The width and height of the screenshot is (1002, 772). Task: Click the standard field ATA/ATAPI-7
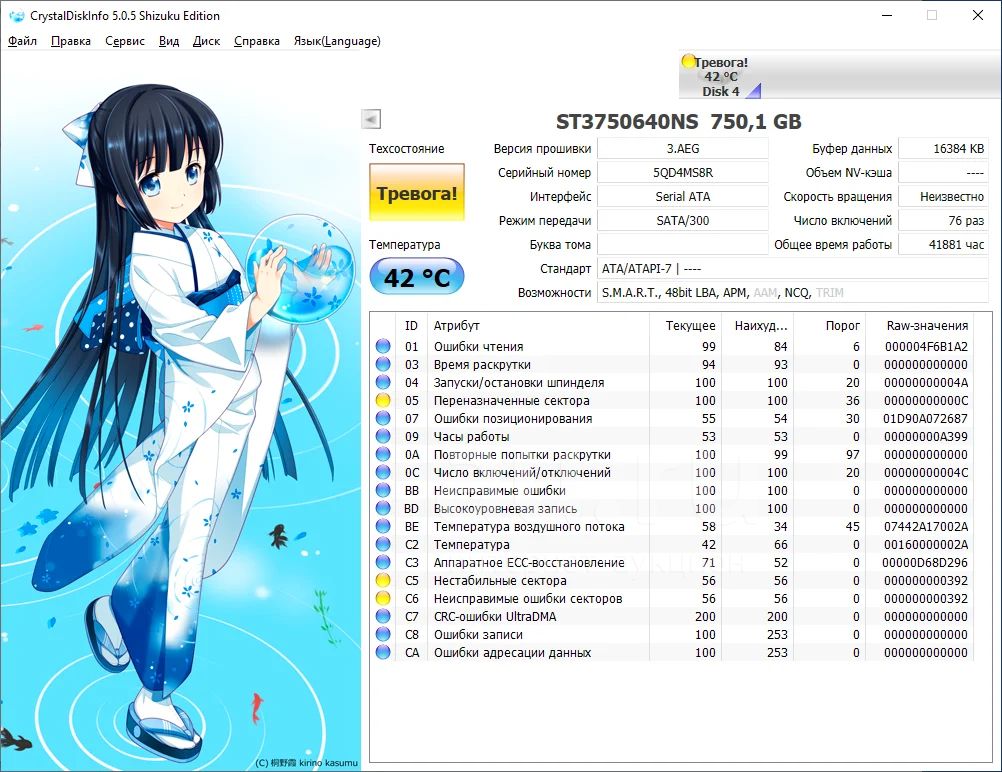793,268
